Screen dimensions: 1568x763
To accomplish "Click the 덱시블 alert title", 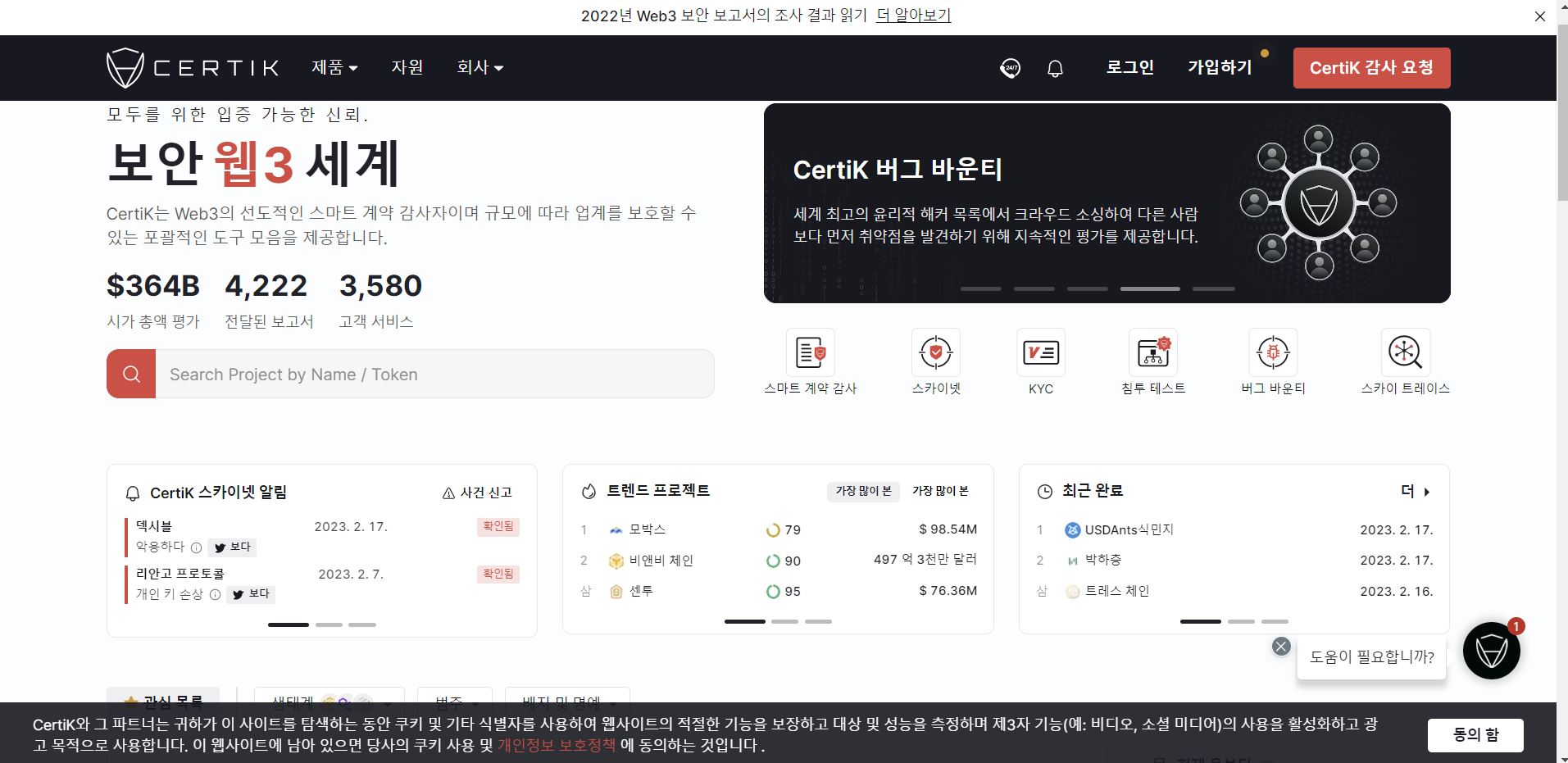I will point(154,526).
